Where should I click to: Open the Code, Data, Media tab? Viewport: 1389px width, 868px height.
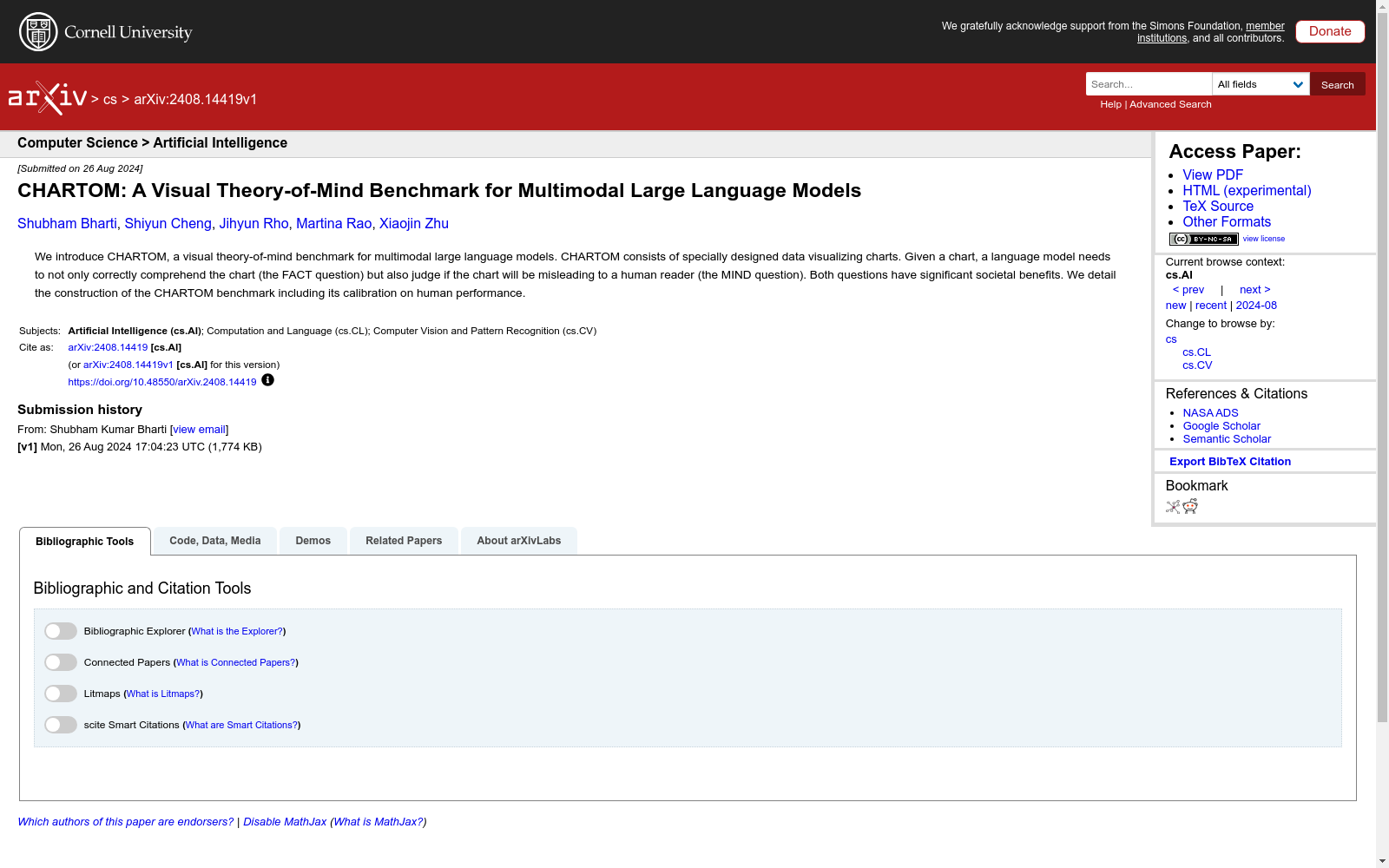coord(215,541)
